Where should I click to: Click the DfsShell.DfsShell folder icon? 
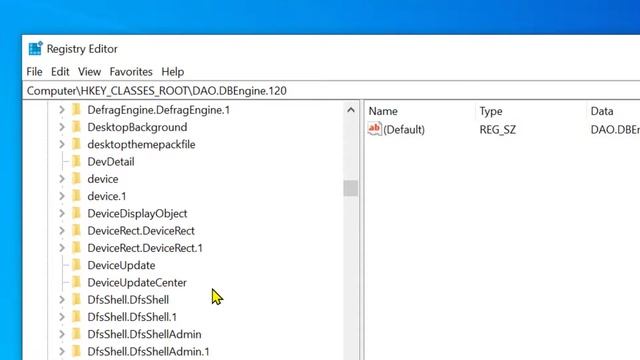pos(76,299)
